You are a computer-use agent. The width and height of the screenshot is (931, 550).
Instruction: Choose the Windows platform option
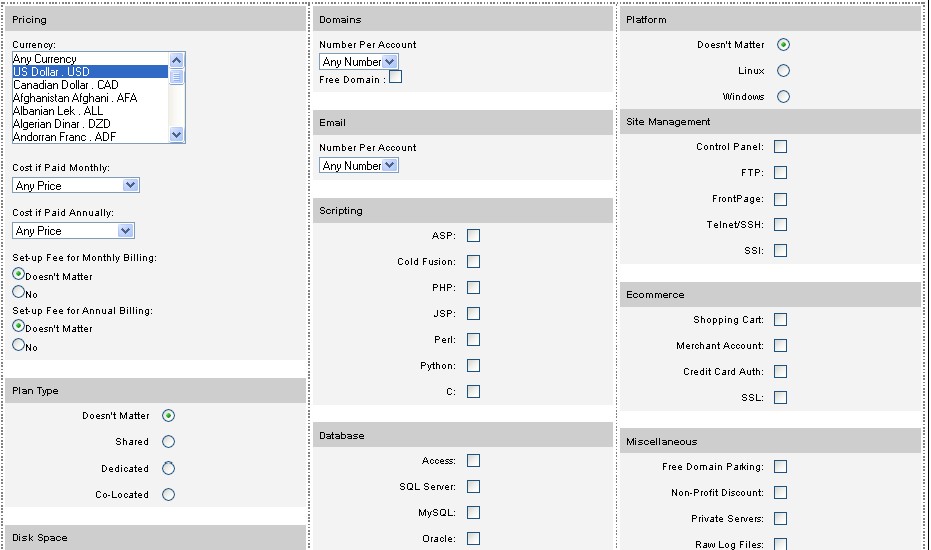[783, 97]
